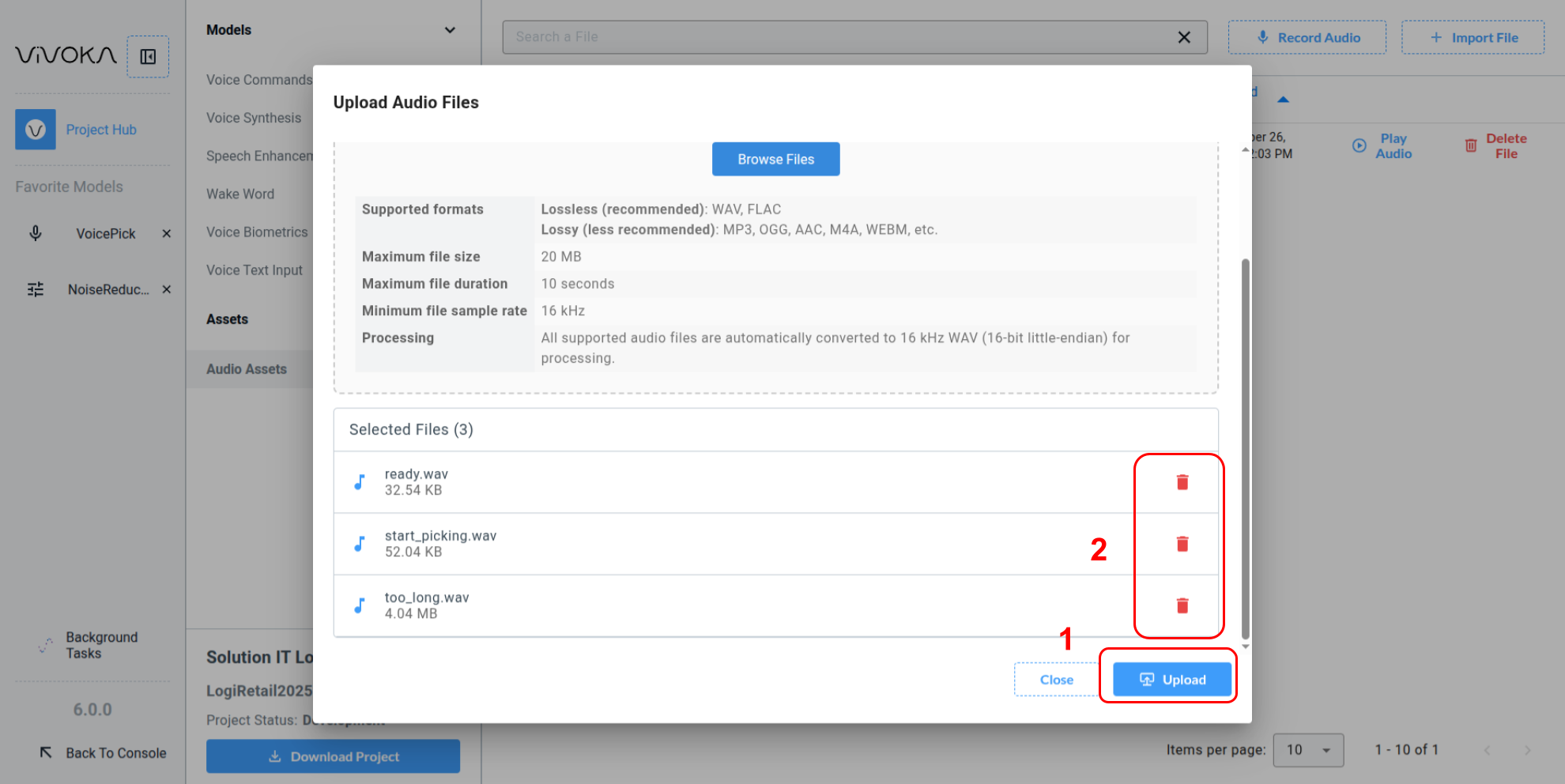The width and height of the screenshot is (1565, 784).
Task: Close the upload dialog
Action: pyautogui.click(x=1056, y=680)
